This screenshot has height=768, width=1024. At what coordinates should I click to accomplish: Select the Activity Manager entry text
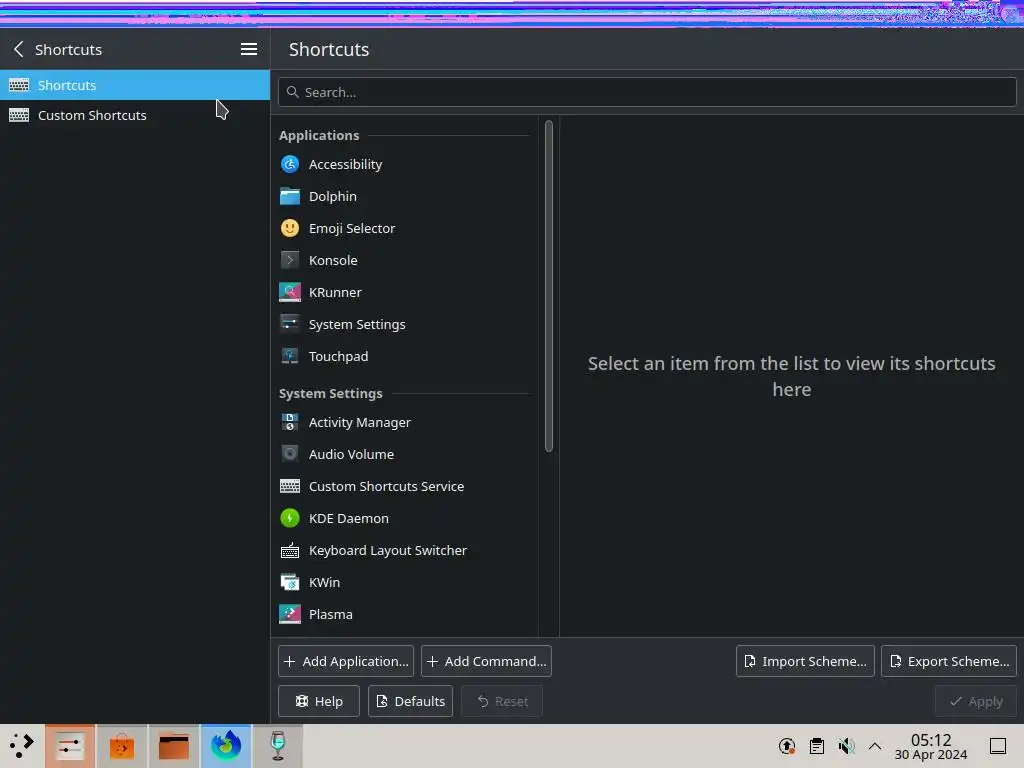coord(359,423)
